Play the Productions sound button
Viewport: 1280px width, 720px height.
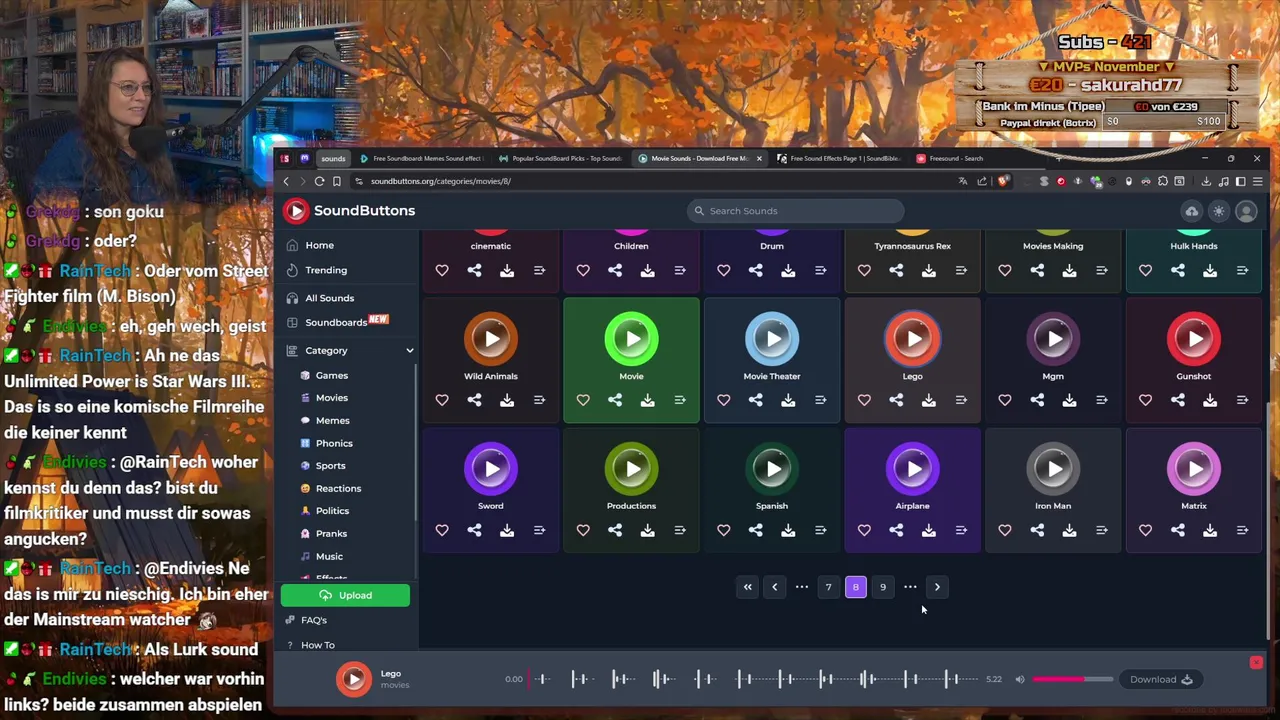point(631,469)
